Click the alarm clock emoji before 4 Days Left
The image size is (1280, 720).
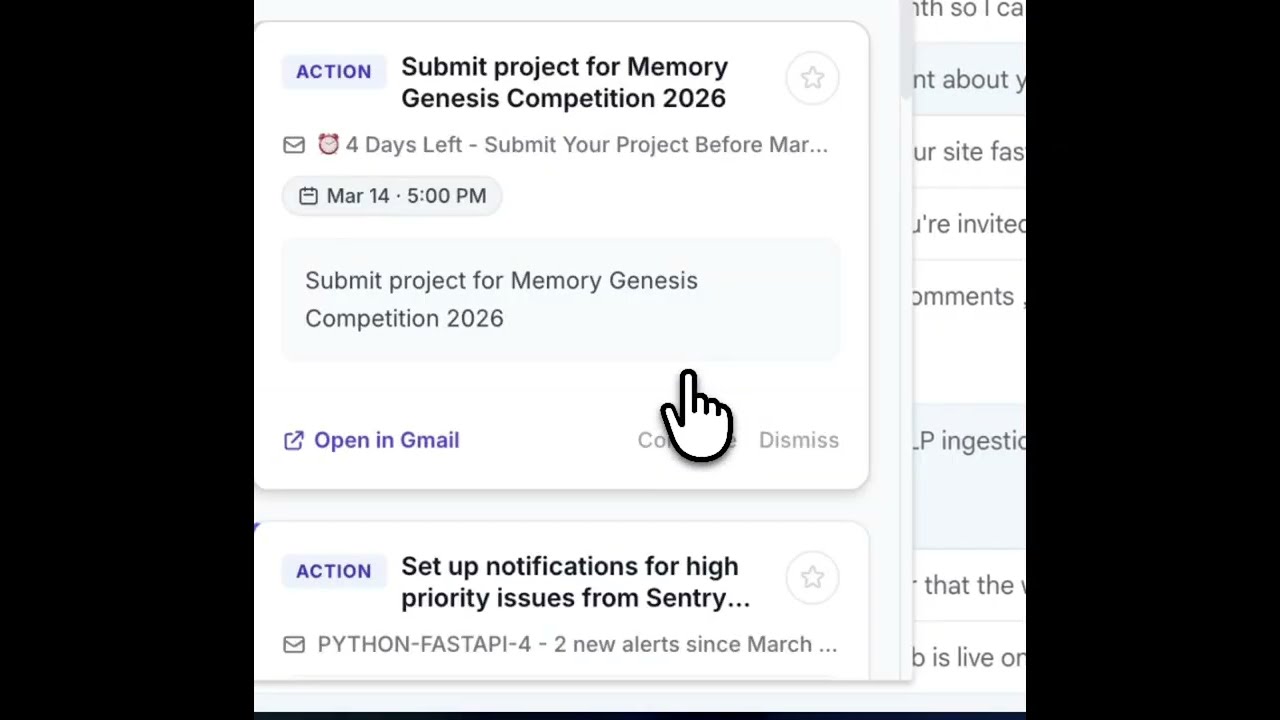328,145
